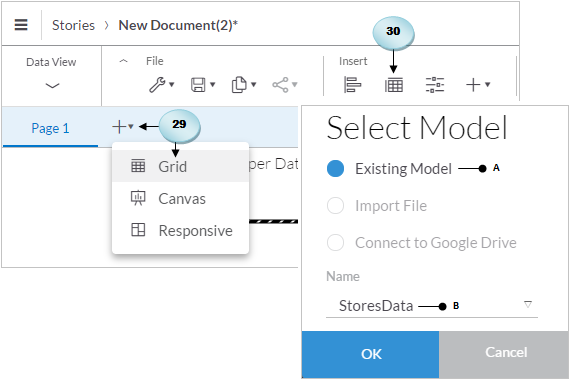
Task: Open the Insert plus more dropdown
Action: pos(478,85)
